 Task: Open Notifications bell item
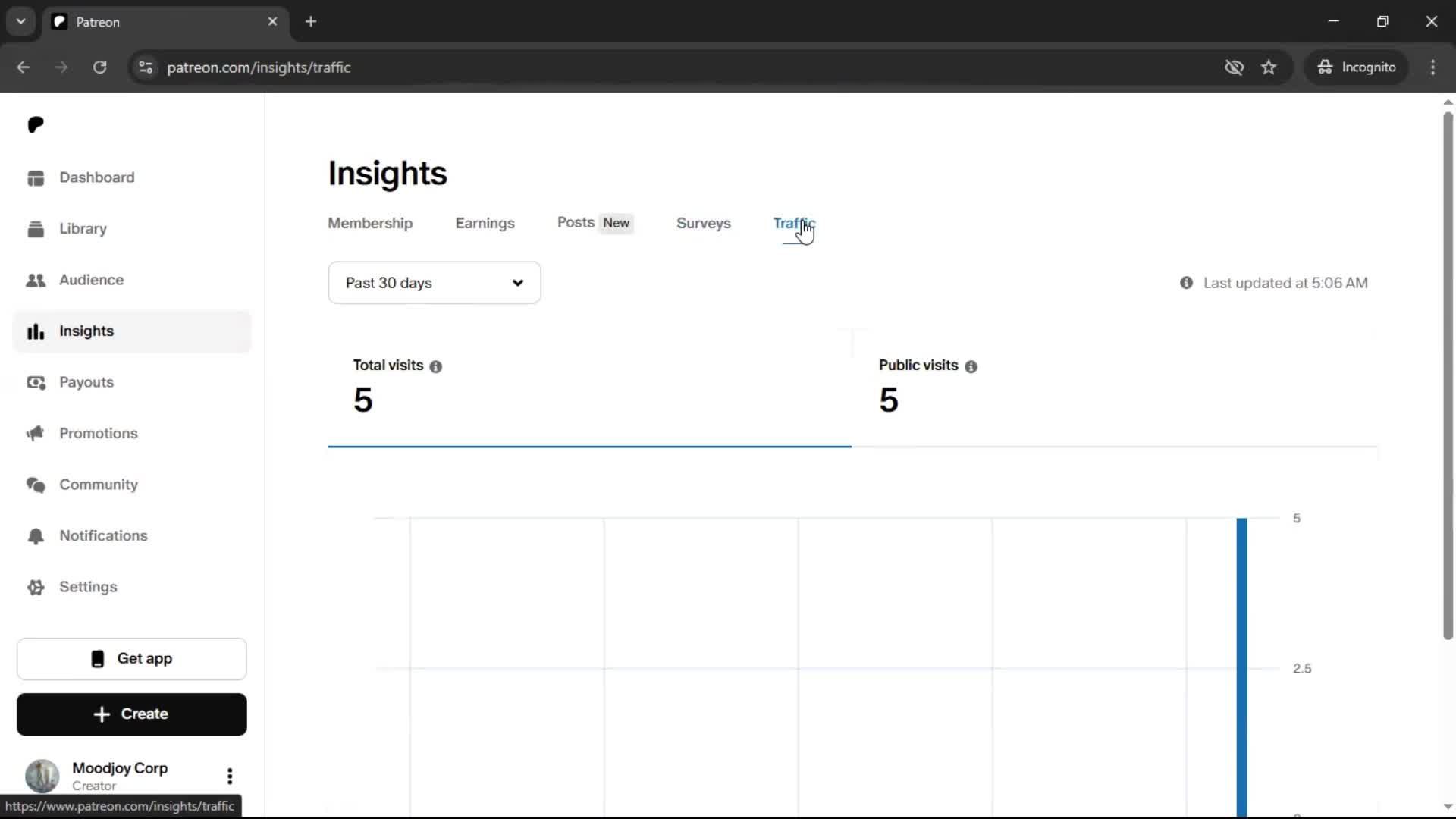coord(103,535)
